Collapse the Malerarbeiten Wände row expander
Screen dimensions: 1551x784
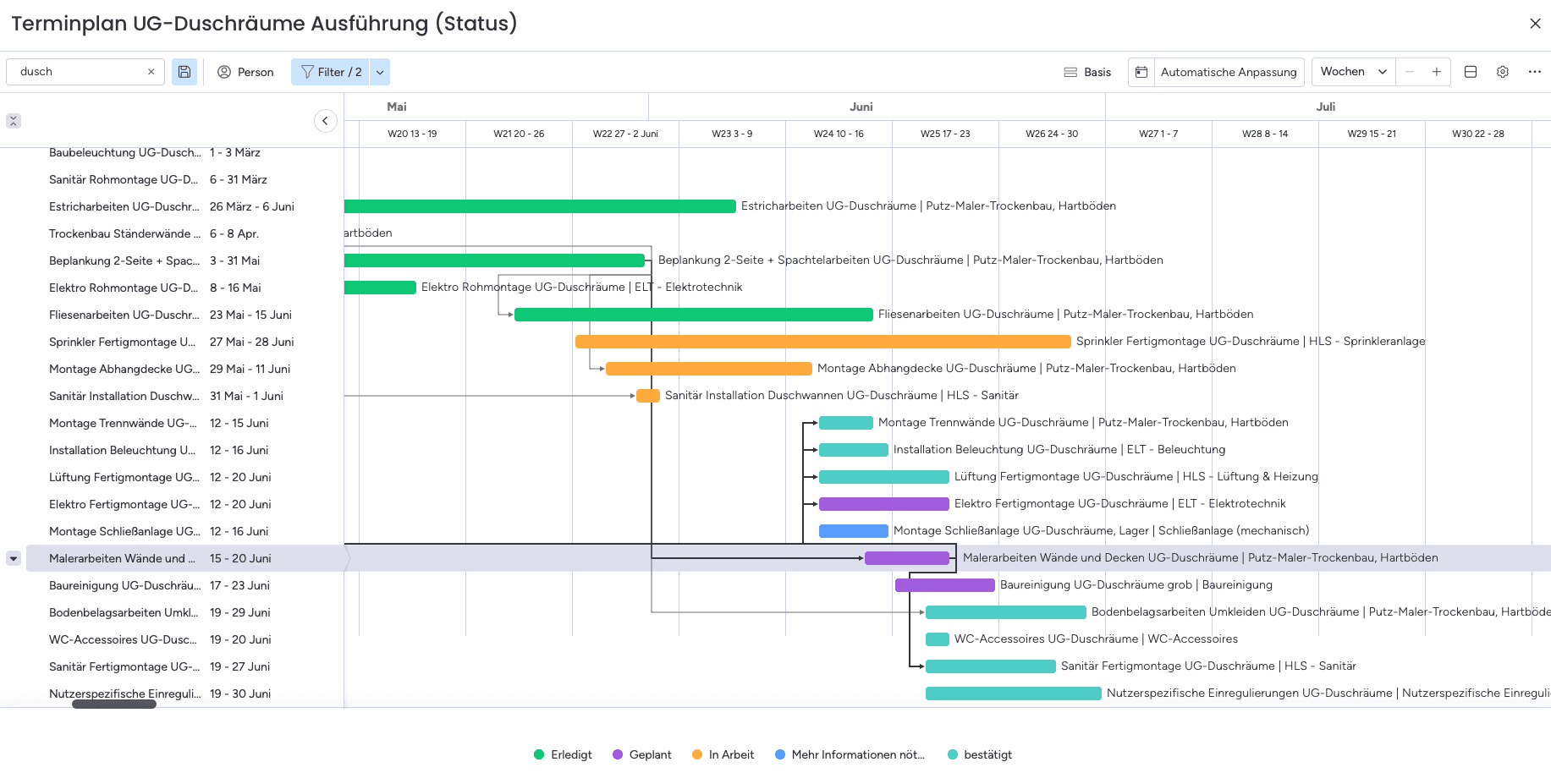point(13,558)
